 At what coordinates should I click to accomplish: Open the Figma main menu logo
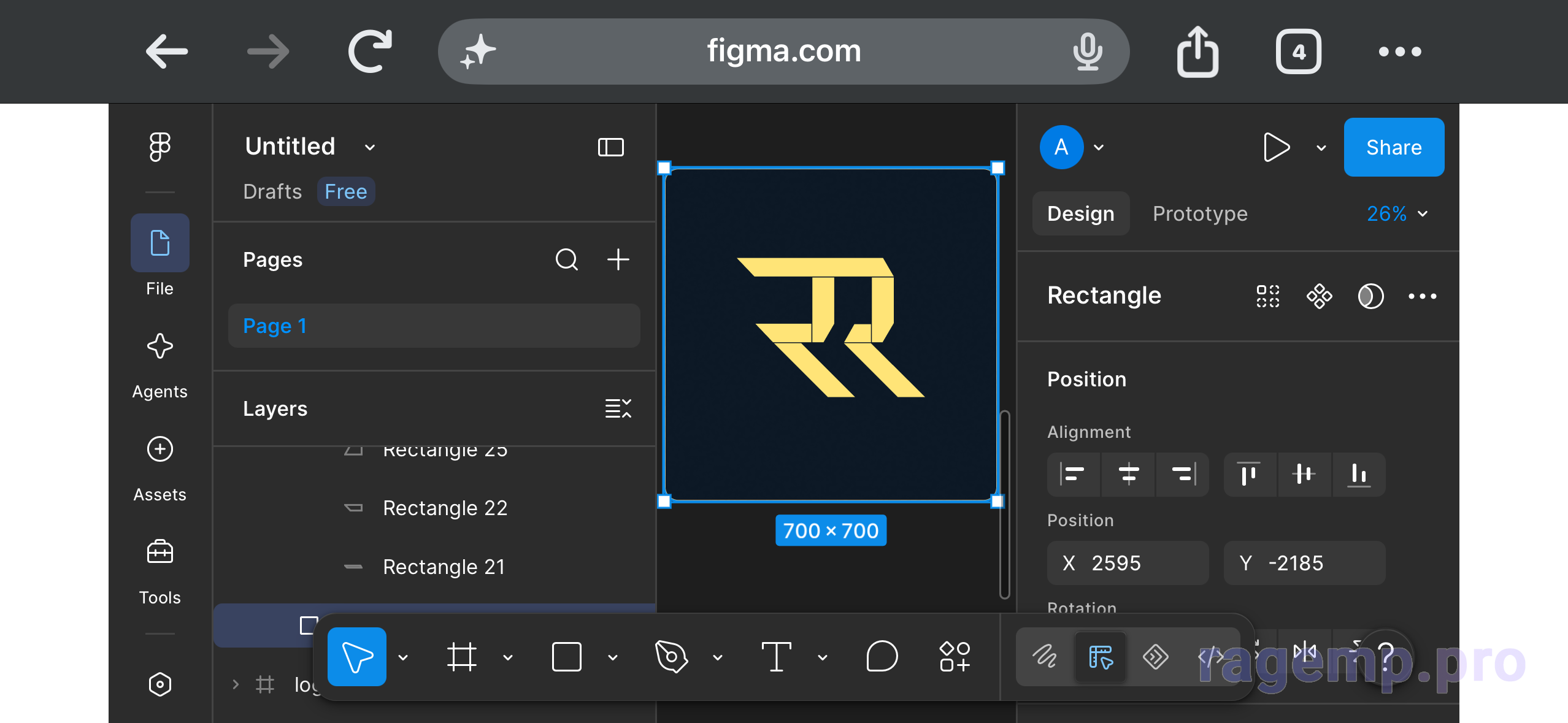point(159,147)
